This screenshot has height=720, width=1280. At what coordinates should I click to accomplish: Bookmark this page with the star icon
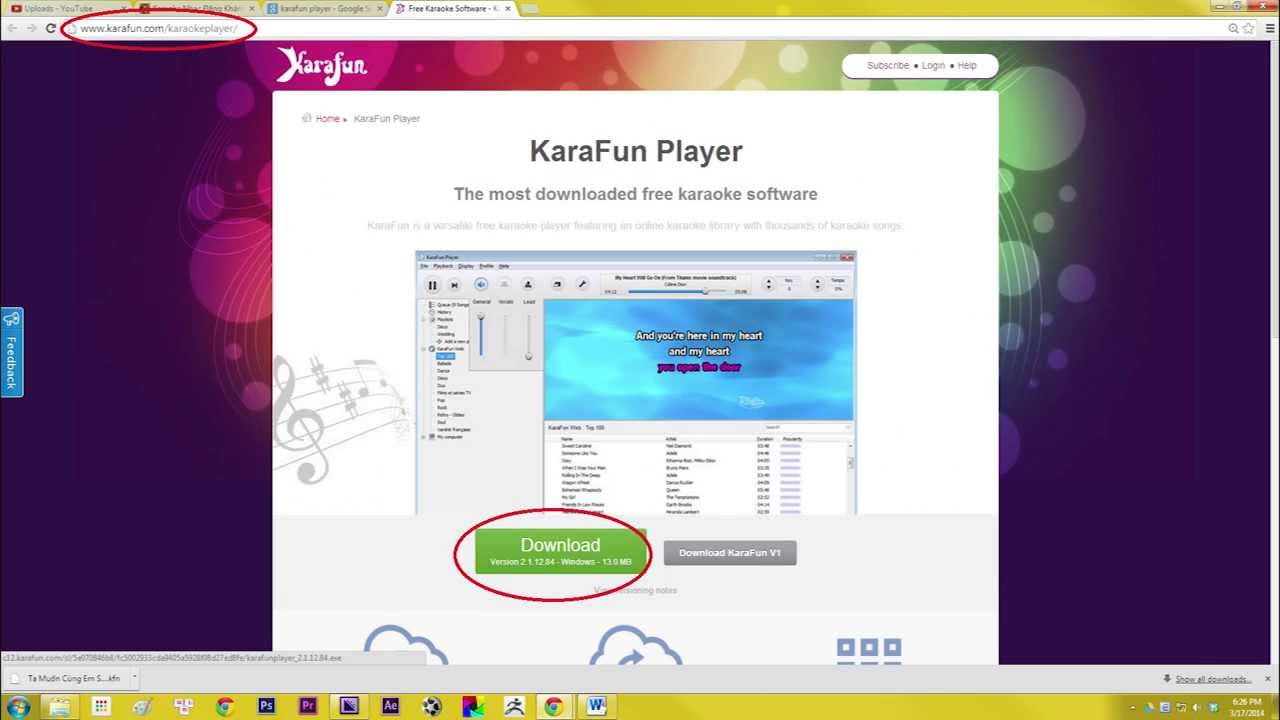[1249, 28]
